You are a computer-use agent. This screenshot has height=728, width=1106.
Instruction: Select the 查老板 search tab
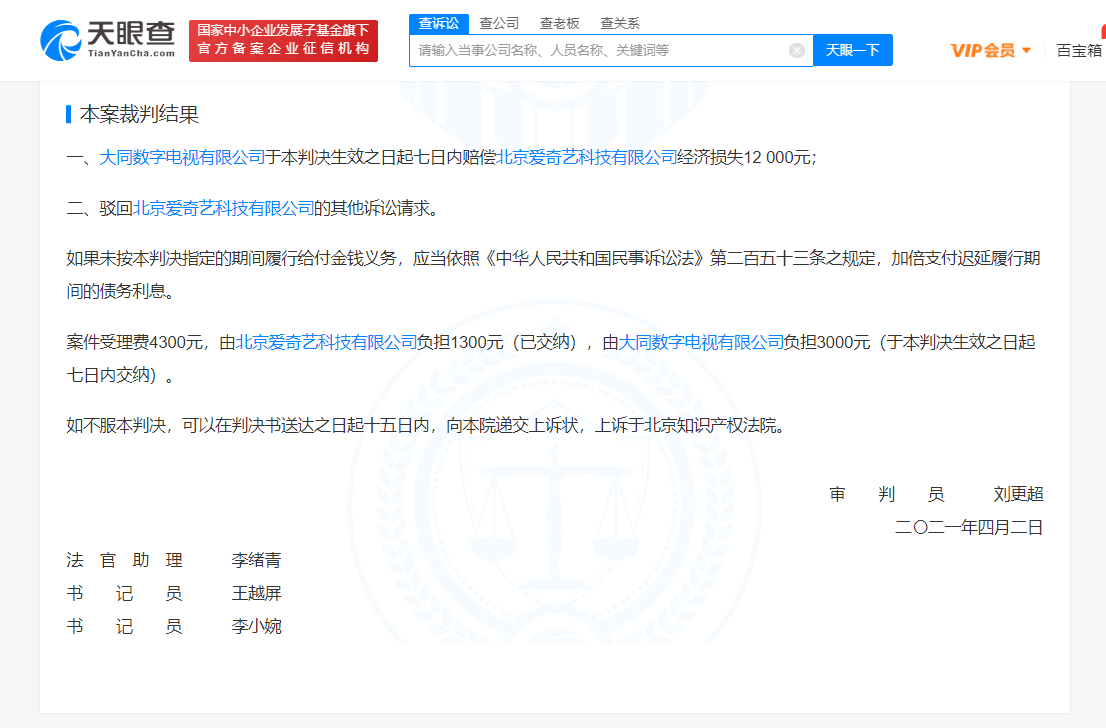click(559, 23)
